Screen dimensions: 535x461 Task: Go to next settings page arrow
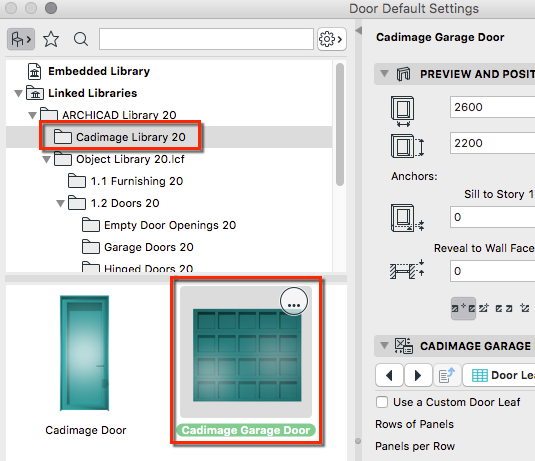coord(418,375)
